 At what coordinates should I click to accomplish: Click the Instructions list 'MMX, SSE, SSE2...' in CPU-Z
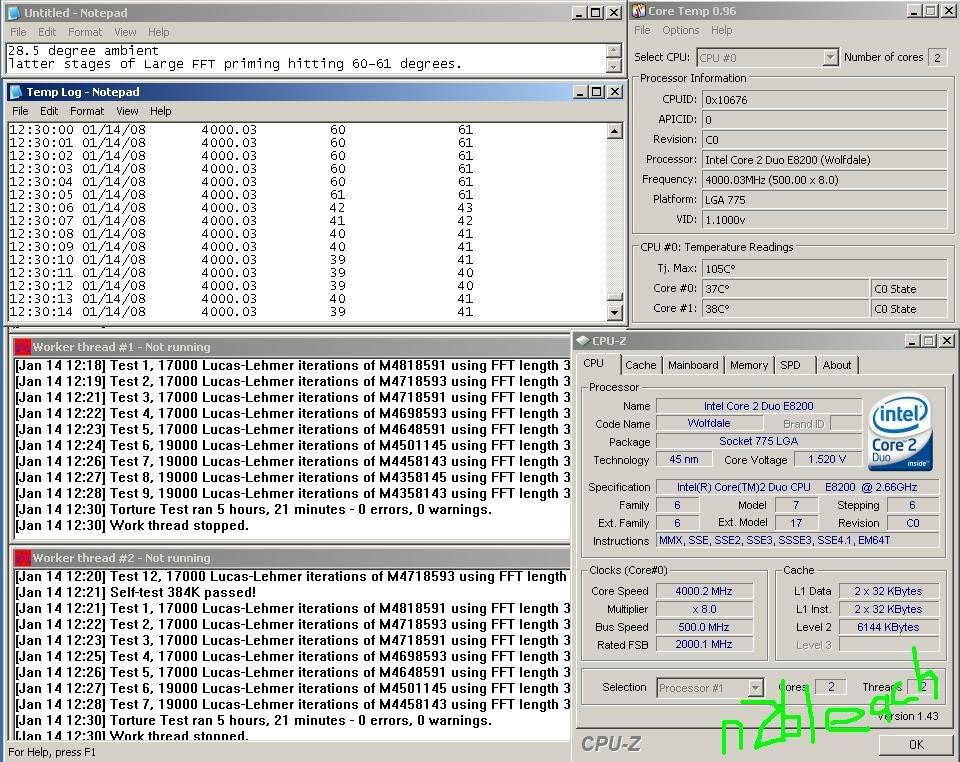797,540
